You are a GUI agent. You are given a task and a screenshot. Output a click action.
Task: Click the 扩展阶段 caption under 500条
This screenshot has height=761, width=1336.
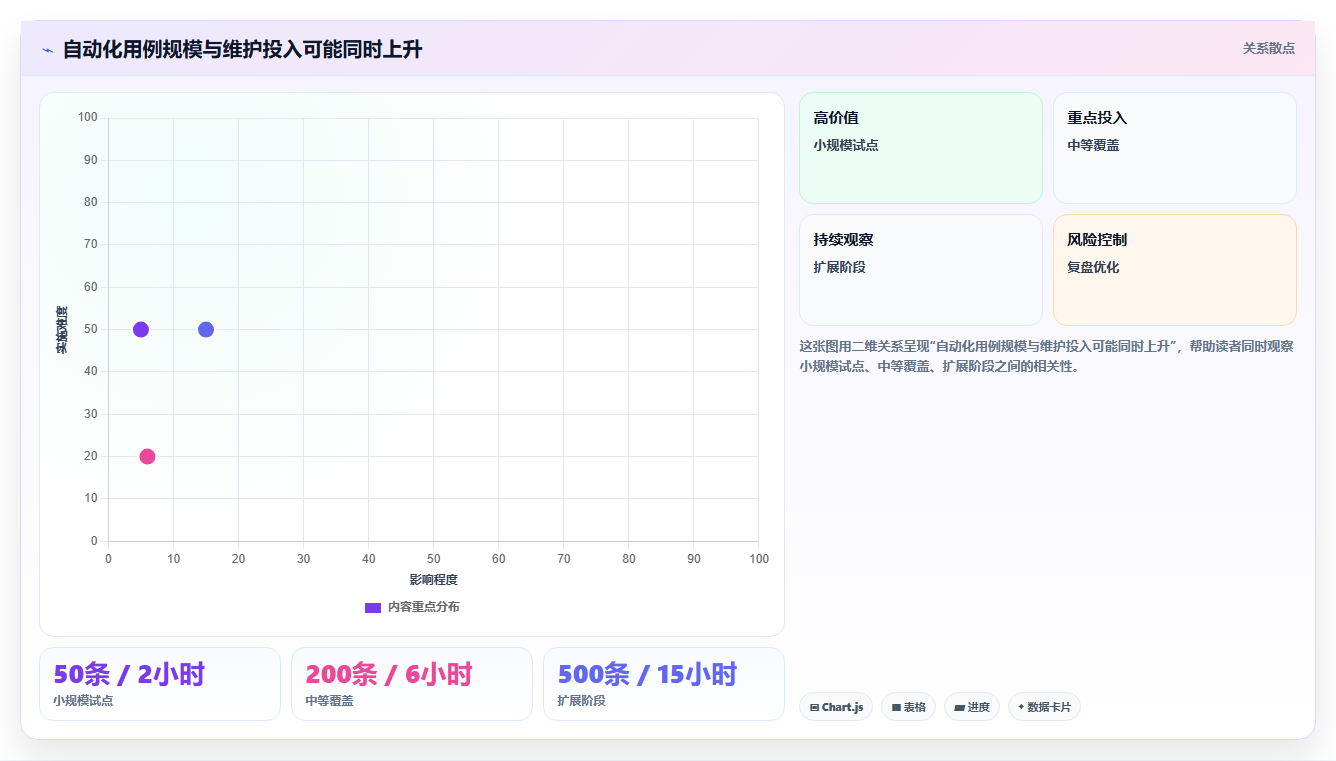click(581, 701)
